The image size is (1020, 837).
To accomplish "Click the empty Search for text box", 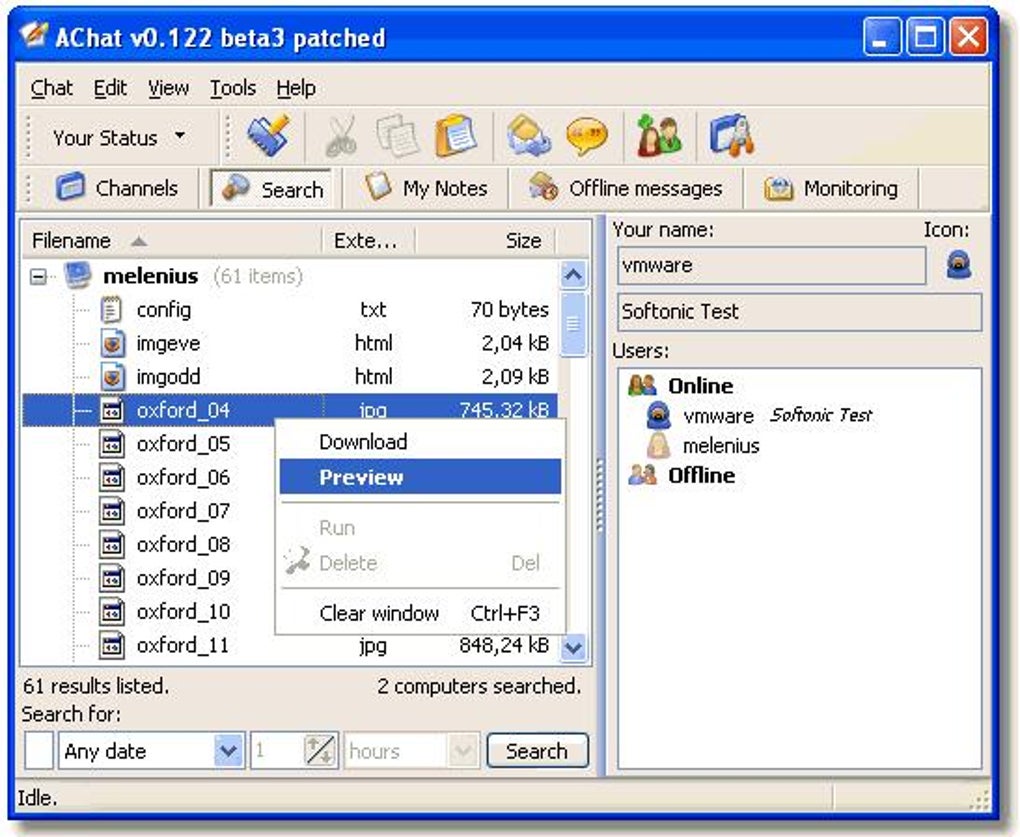I will (39, 751).
